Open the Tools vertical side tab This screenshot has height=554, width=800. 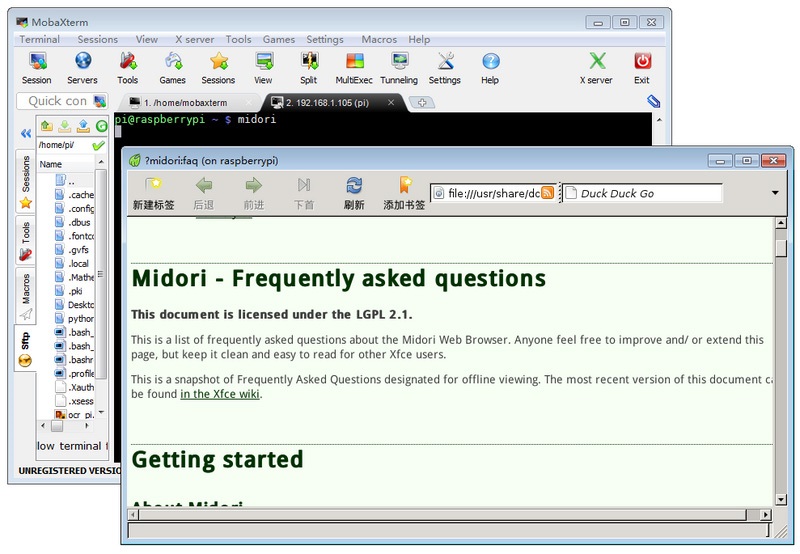[26, 240]
